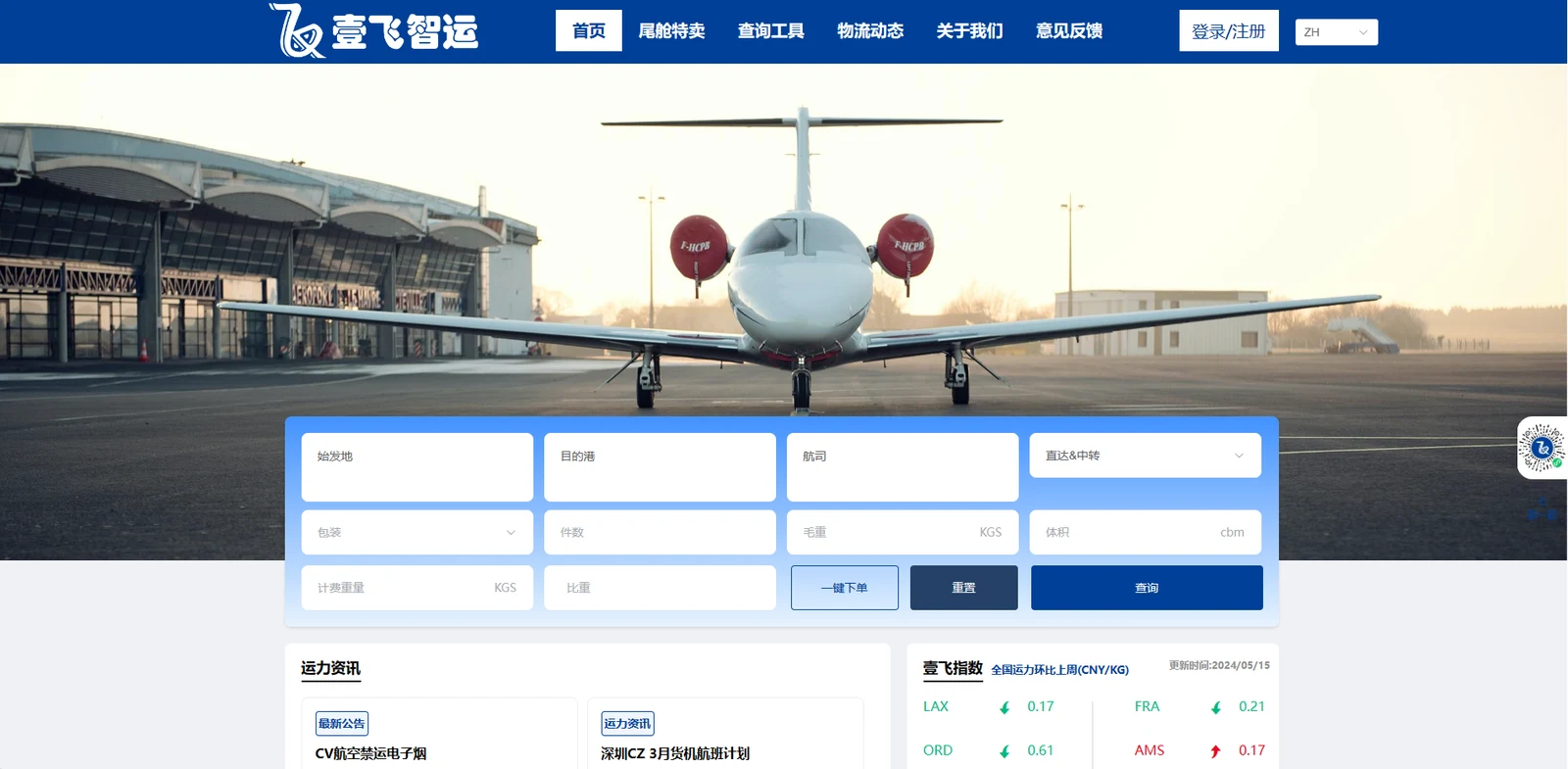Click the 更新时间:2024/05/15 timestamp
The width and height of the screenshot is (1568, 769).
point(1219,665)
